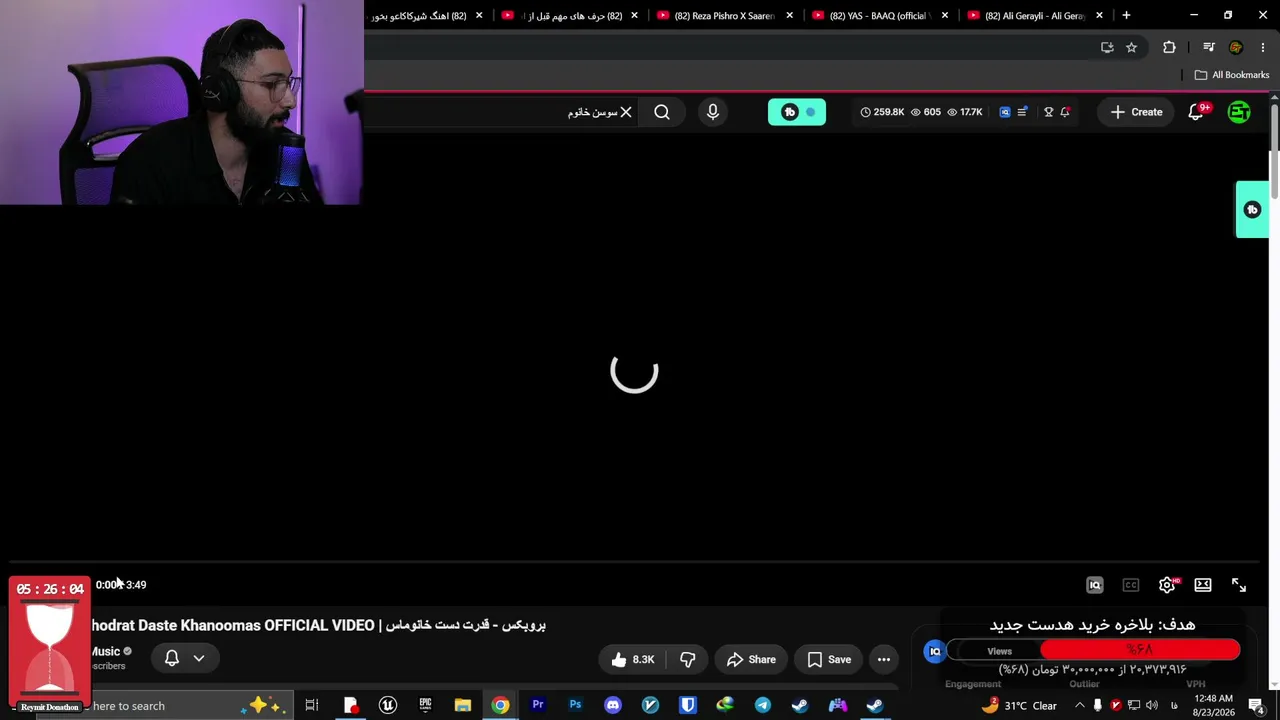1280x720 pixels.
Task: Open video player settings gear
Action: click(x=1167, y=585)
